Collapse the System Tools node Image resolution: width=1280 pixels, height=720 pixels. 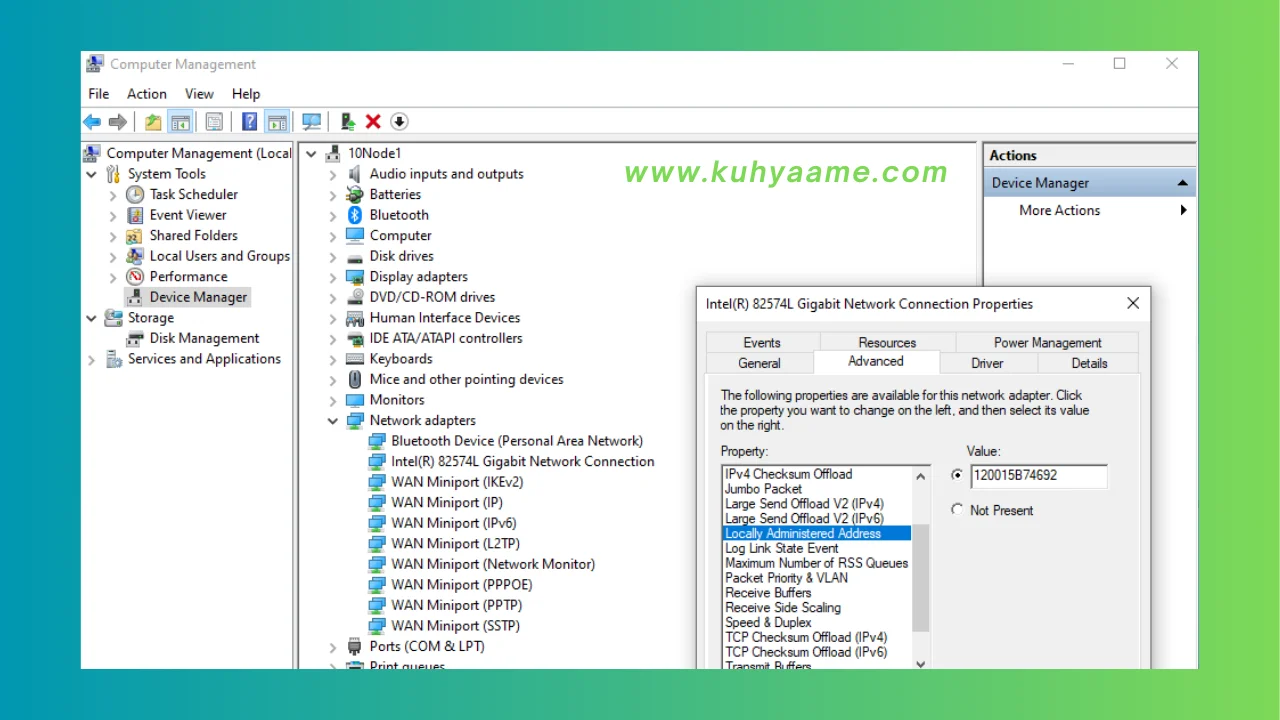(x=92, y=174)
